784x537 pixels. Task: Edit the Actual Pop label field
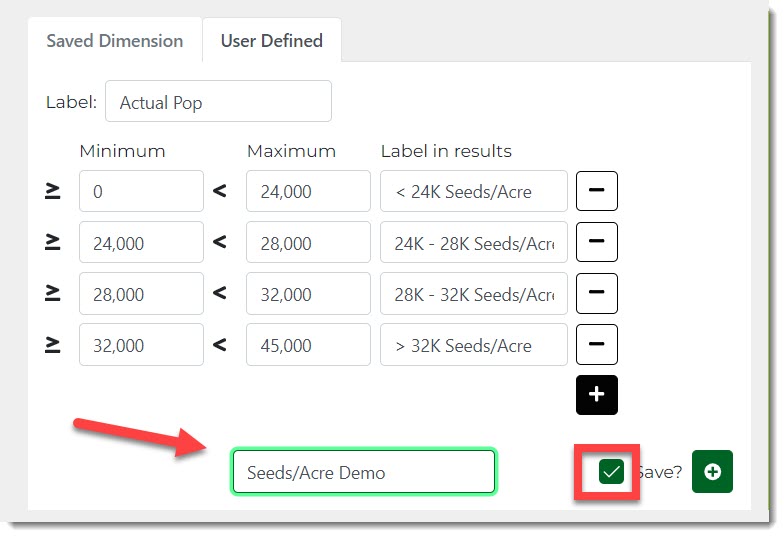click(218, 102)
